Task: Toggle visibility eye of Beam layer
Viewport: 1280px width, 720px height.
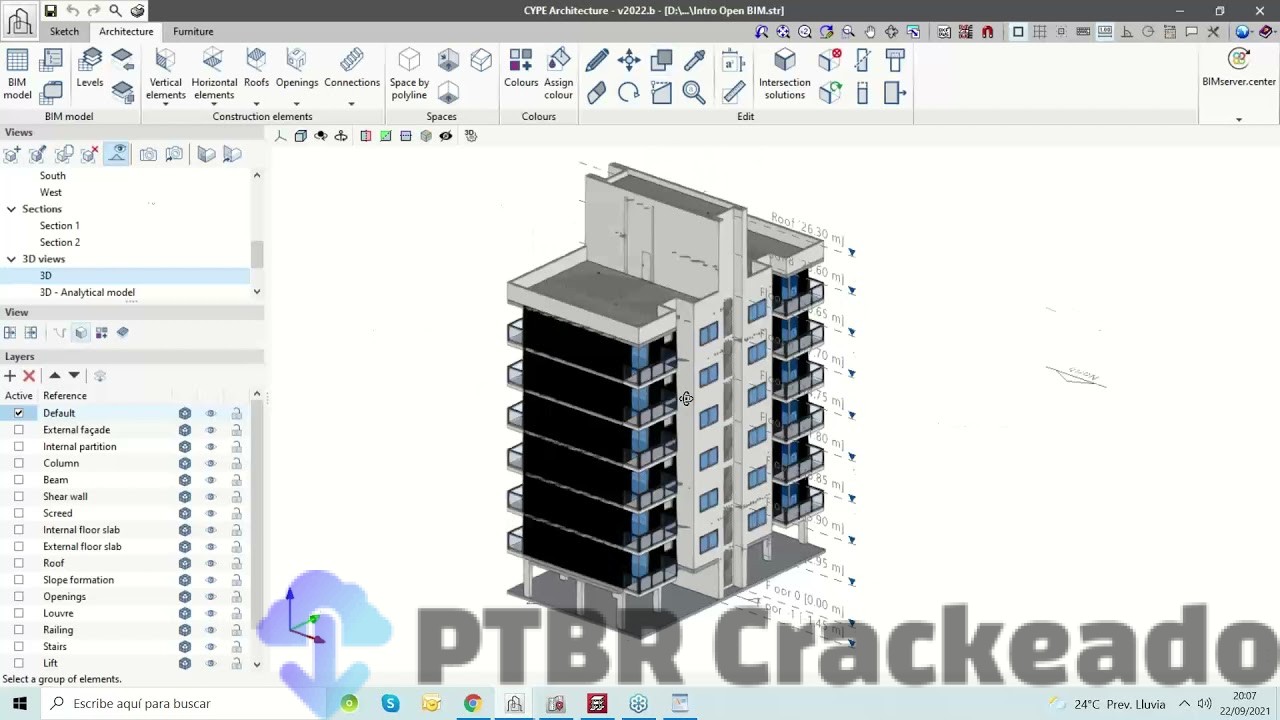Action: click(211, 480)
